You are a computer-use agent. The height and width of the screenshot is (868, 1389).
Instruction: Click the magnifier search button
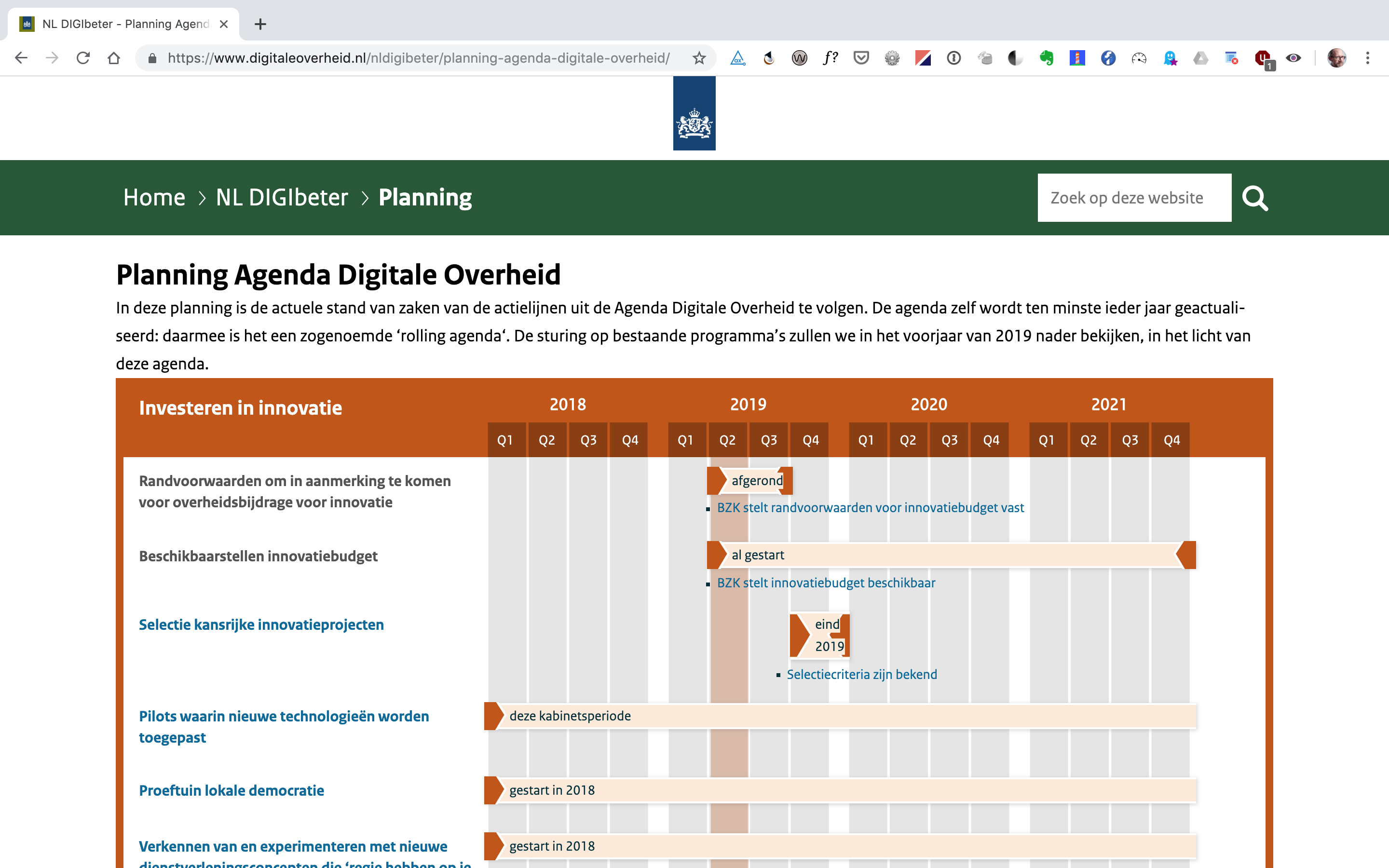coord(1255,198)
